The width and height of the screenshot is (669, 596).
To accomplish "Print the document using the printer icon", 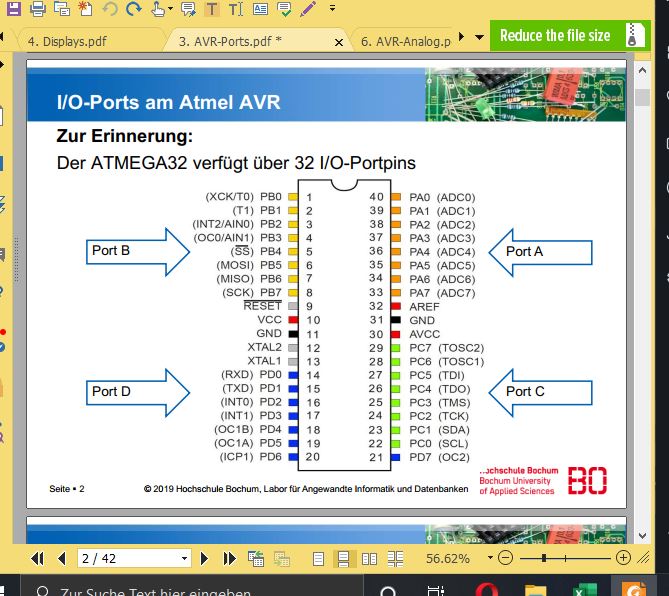I will click(38, 8).
